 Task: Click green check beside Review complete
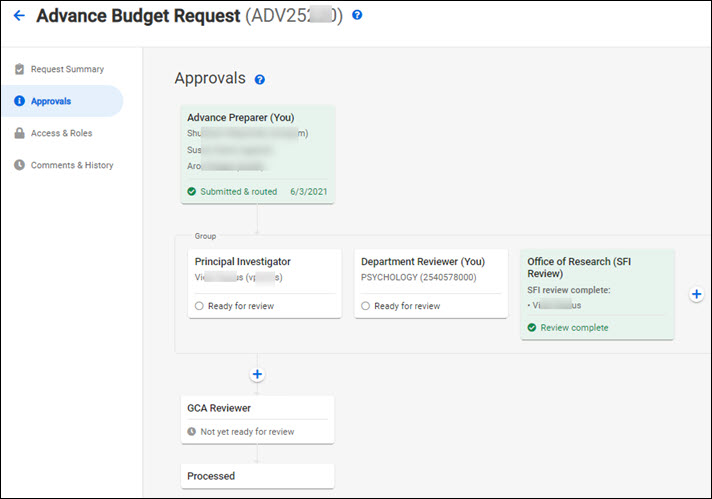[532, 327]
